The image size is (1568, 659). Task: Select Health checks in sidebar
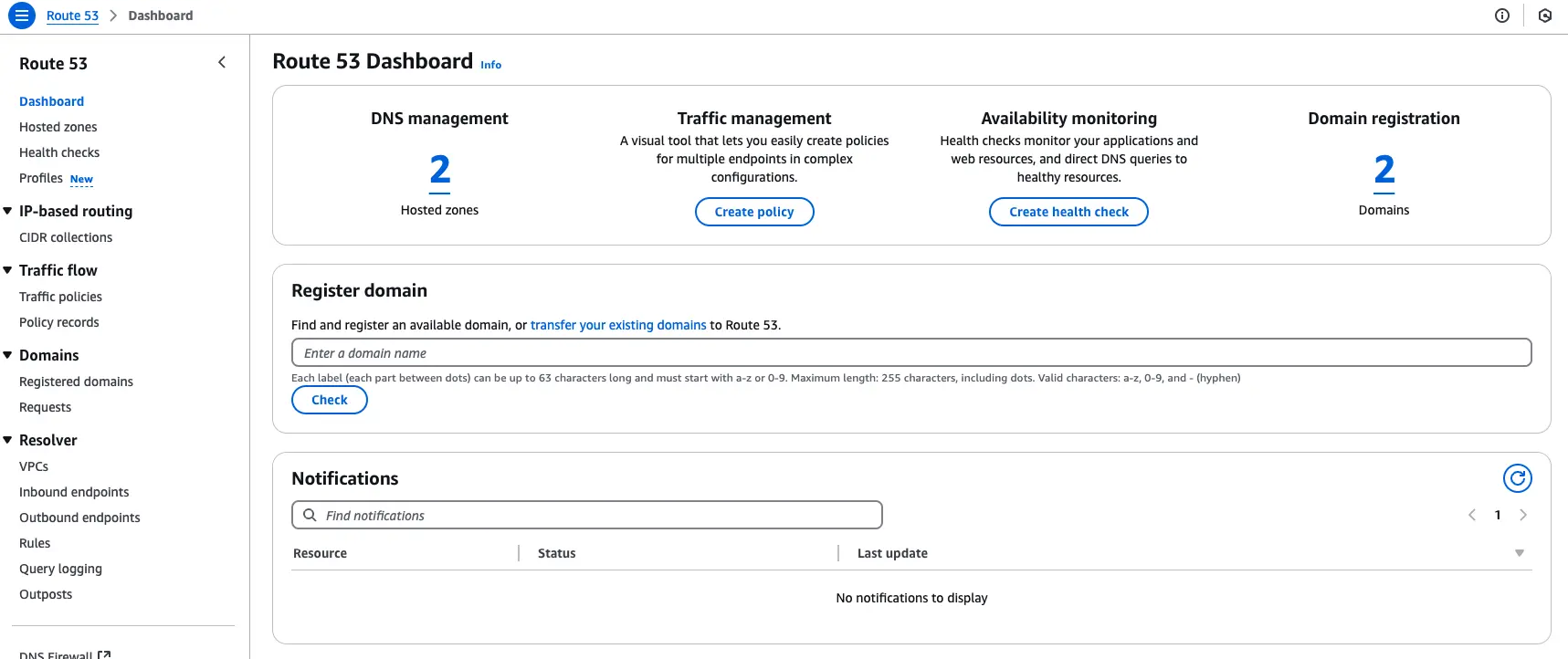(59, 152)
